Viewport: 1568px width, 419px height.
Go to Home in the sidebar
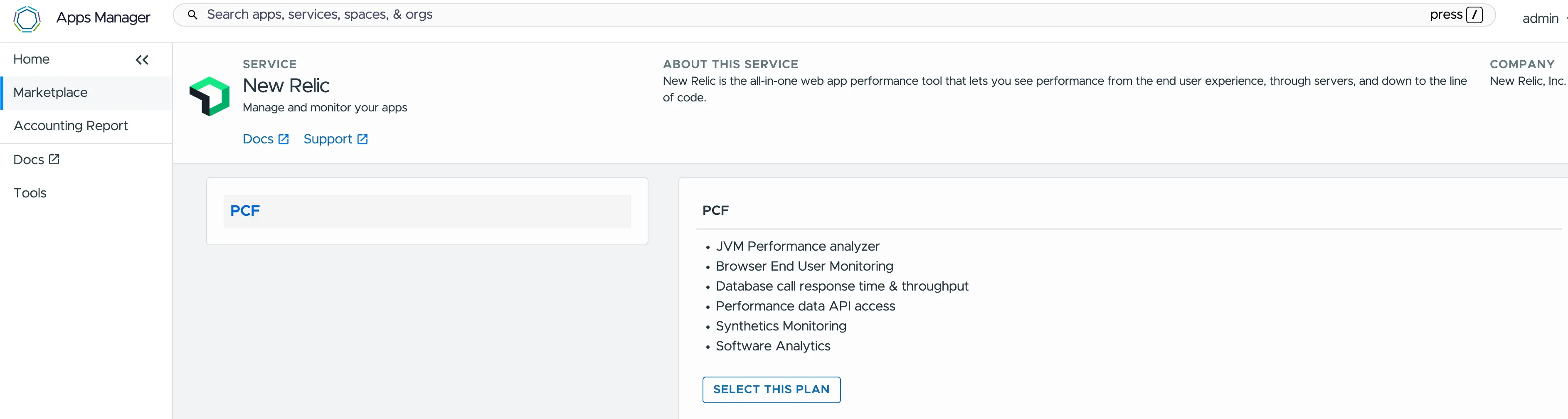pos(32,59)
